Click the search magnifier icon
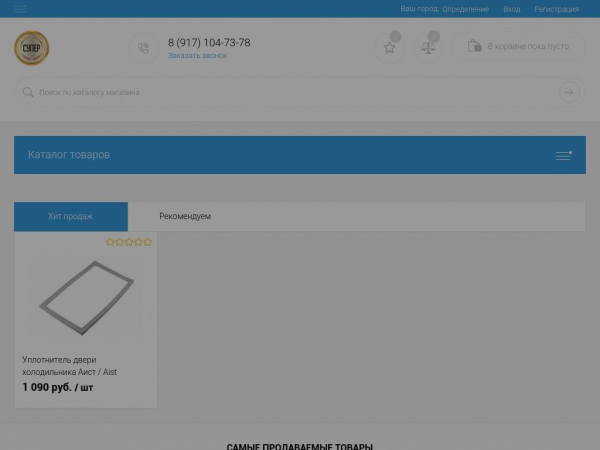600x450 pixels. click(28, 92)
